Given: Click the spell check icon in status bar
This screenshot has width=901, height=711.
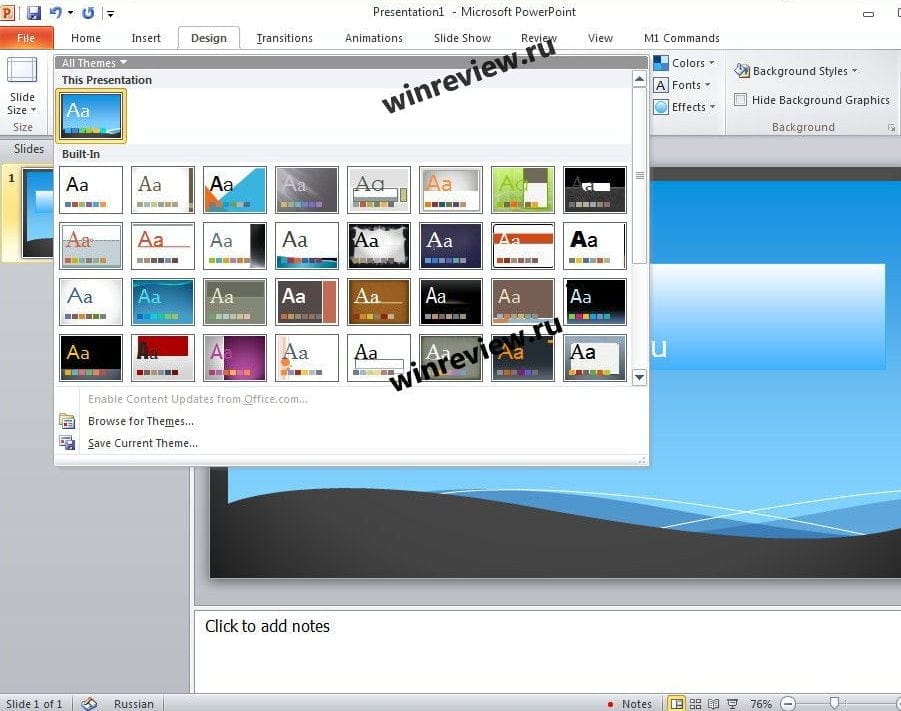Looking at the screenshot, I should tap(89, 704).
